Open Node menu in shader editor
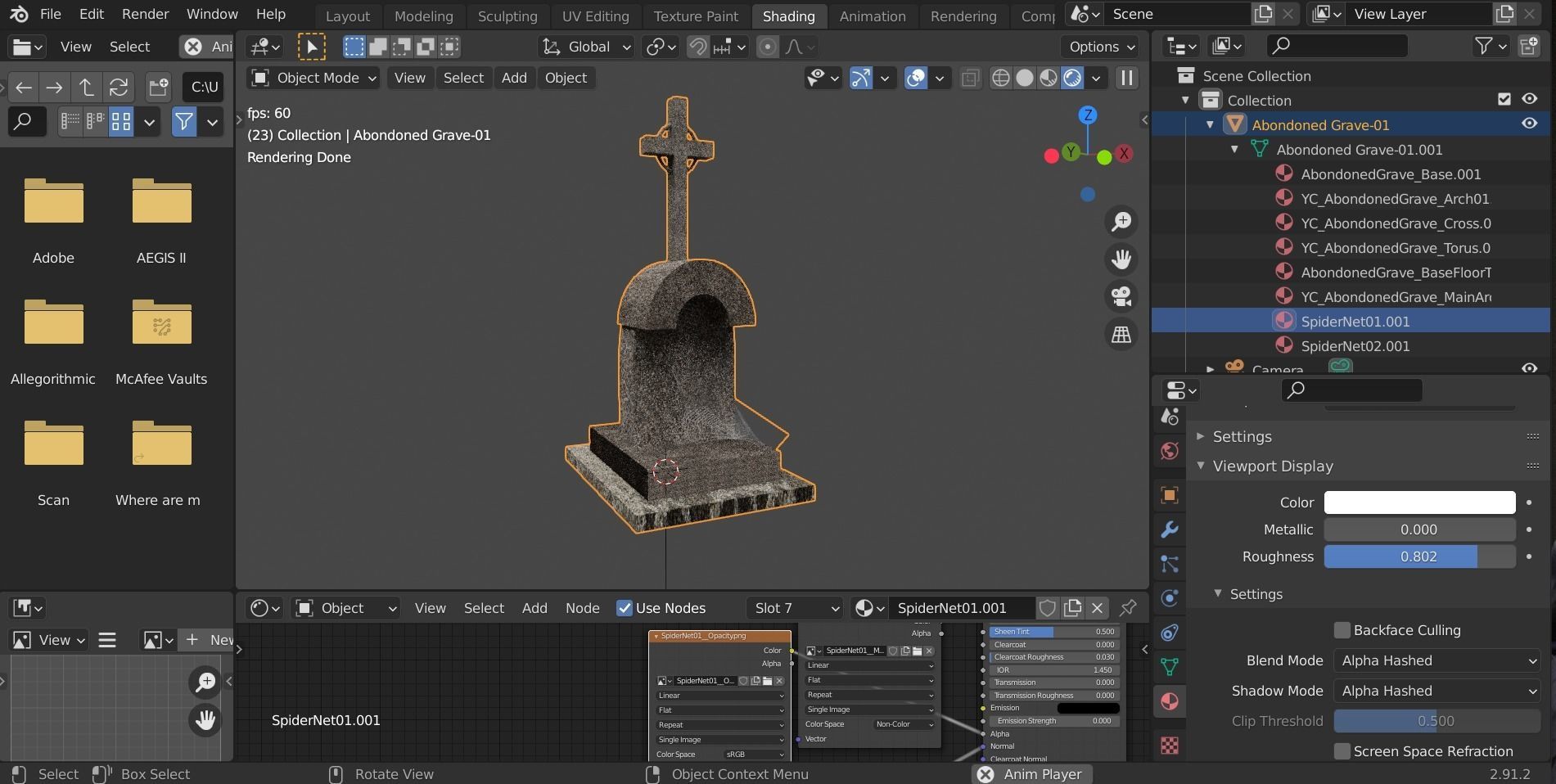The height and width of the screenshot is (784, 1556). click(x=582, y=608)
